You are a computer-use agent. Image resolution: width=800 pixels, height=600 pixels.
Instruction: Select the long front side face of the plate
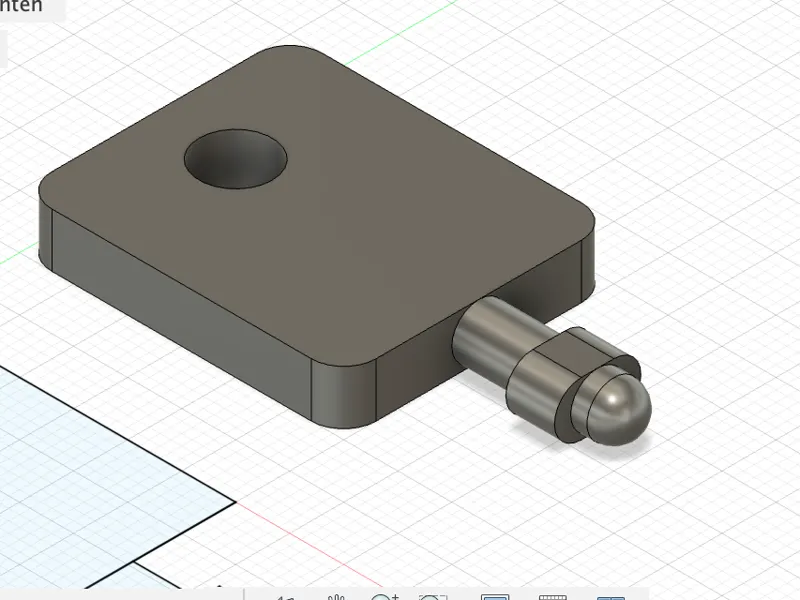coord(181,313)
